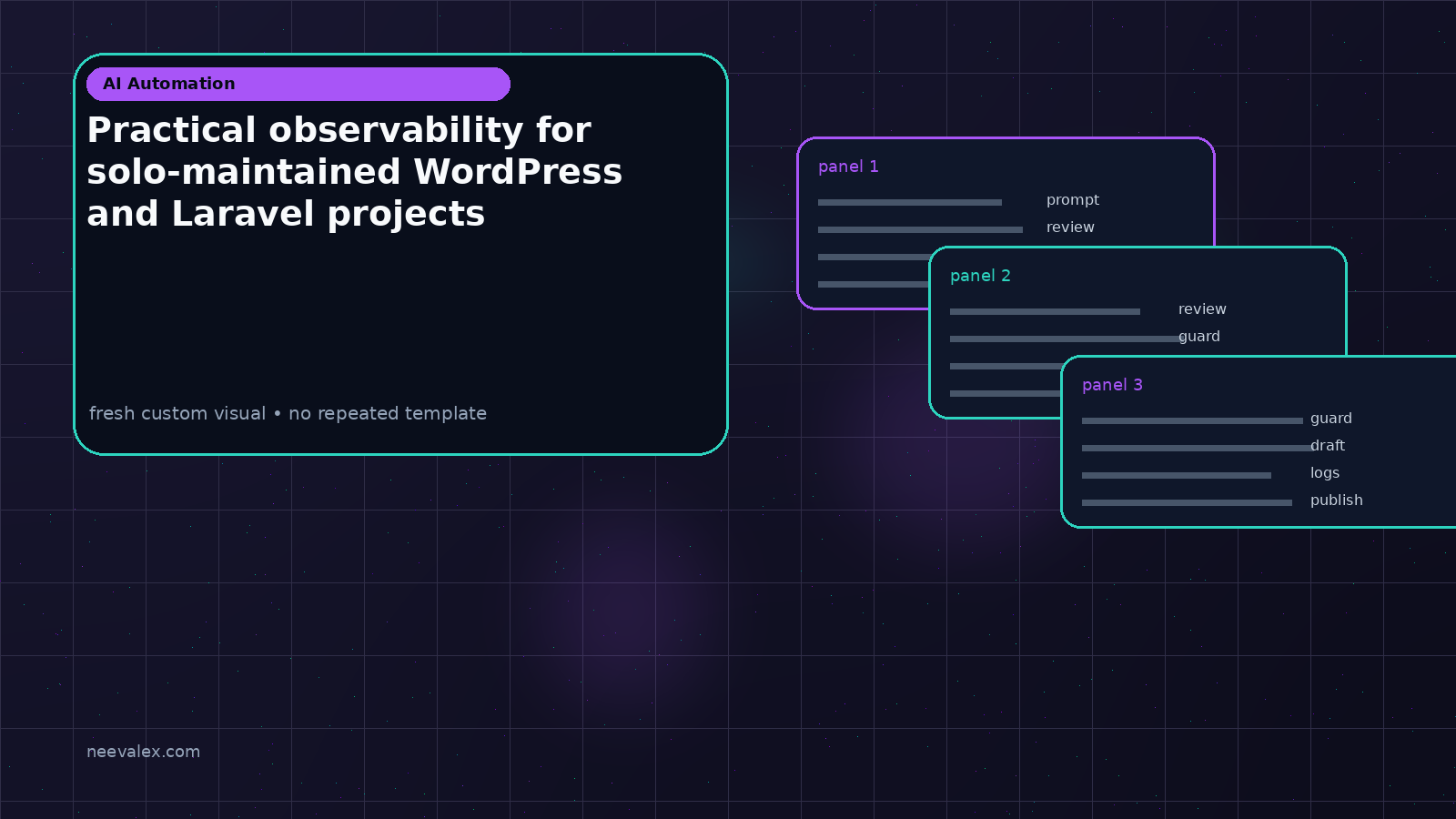The image size is (1456, 819).
Task: Click 'prompt' label in panel 1
Action: tap(1073, 200)
